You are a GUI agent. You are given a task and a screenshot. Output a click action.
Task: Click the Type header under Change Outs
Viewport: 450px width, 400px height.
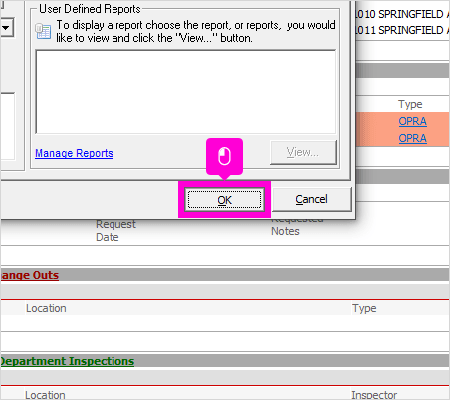click(x=364, y=308)
